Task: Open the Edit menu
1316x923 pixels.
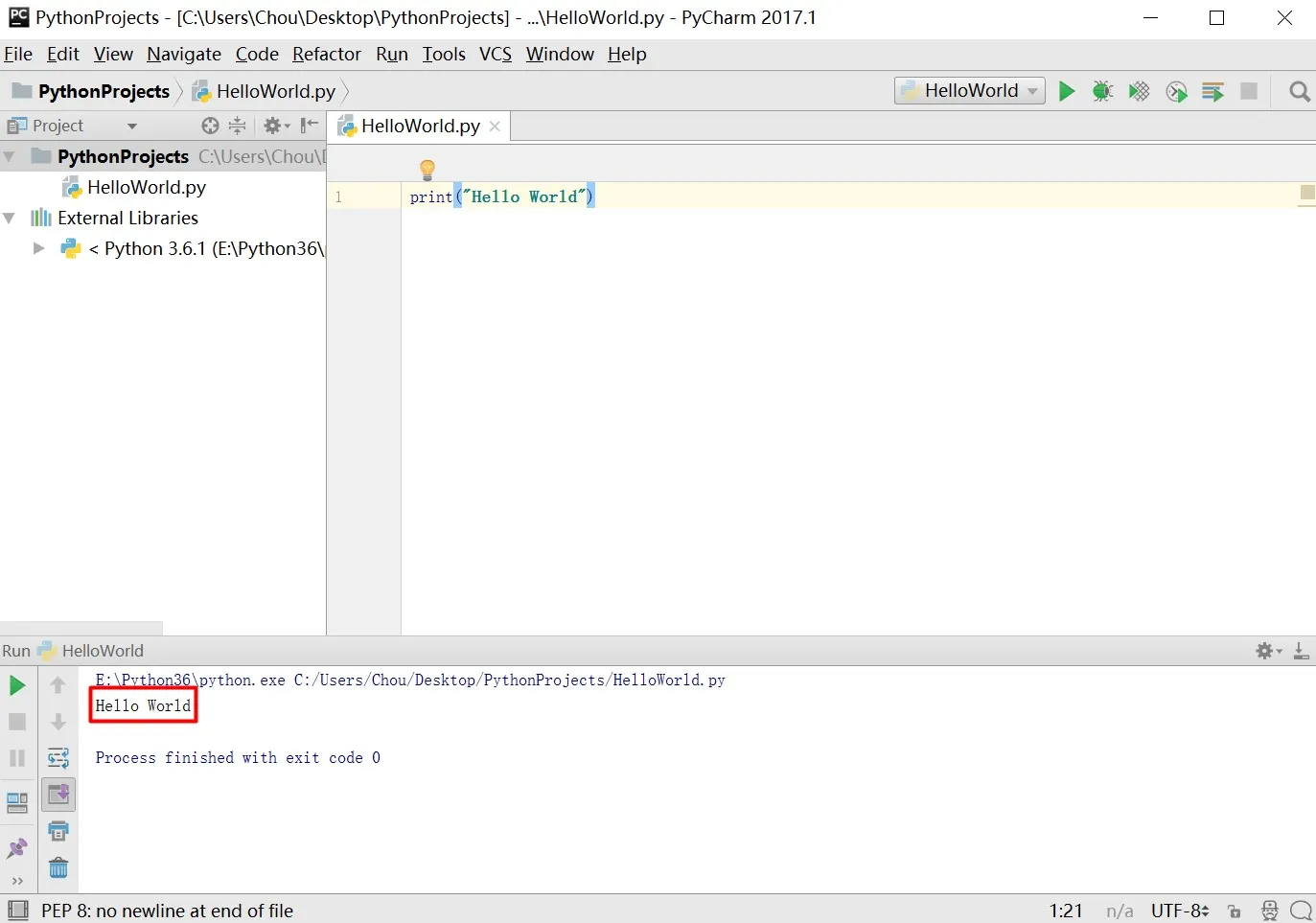Action: pos(63,55)
